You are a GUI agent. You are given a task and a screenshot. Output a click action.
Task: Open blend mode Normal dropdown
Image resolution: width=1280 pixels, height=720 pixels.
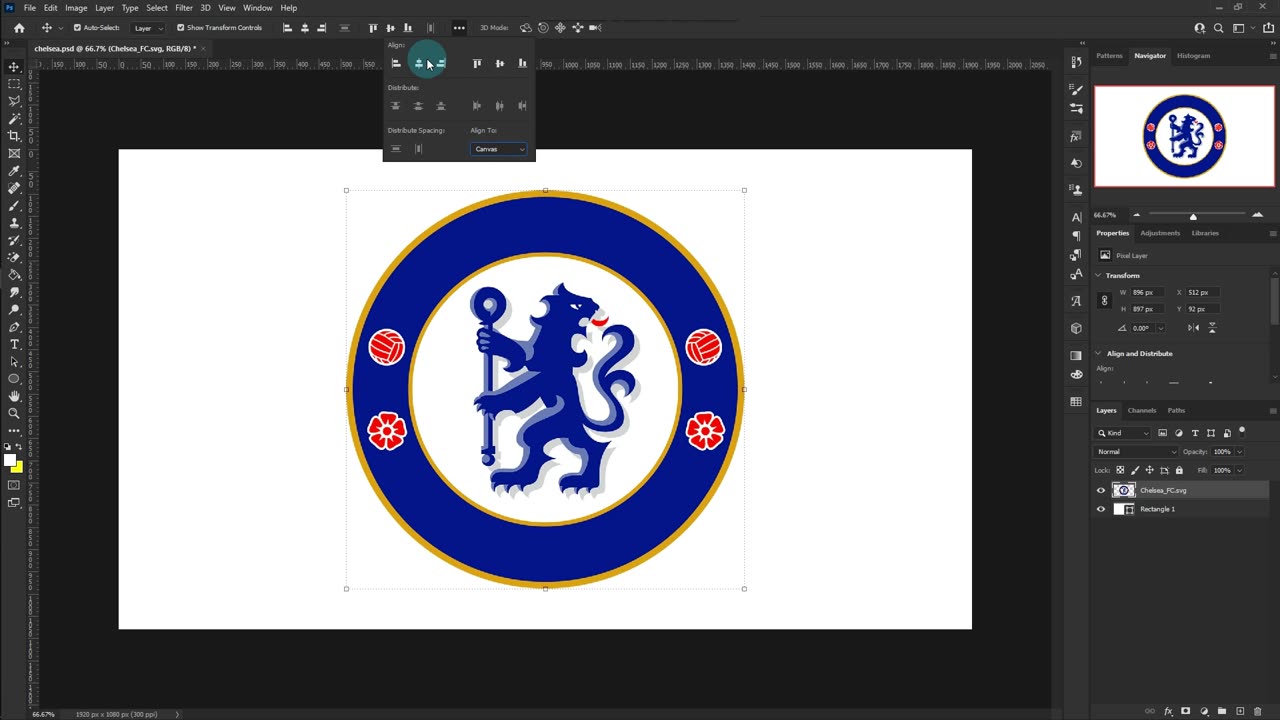click(1137, 452)
